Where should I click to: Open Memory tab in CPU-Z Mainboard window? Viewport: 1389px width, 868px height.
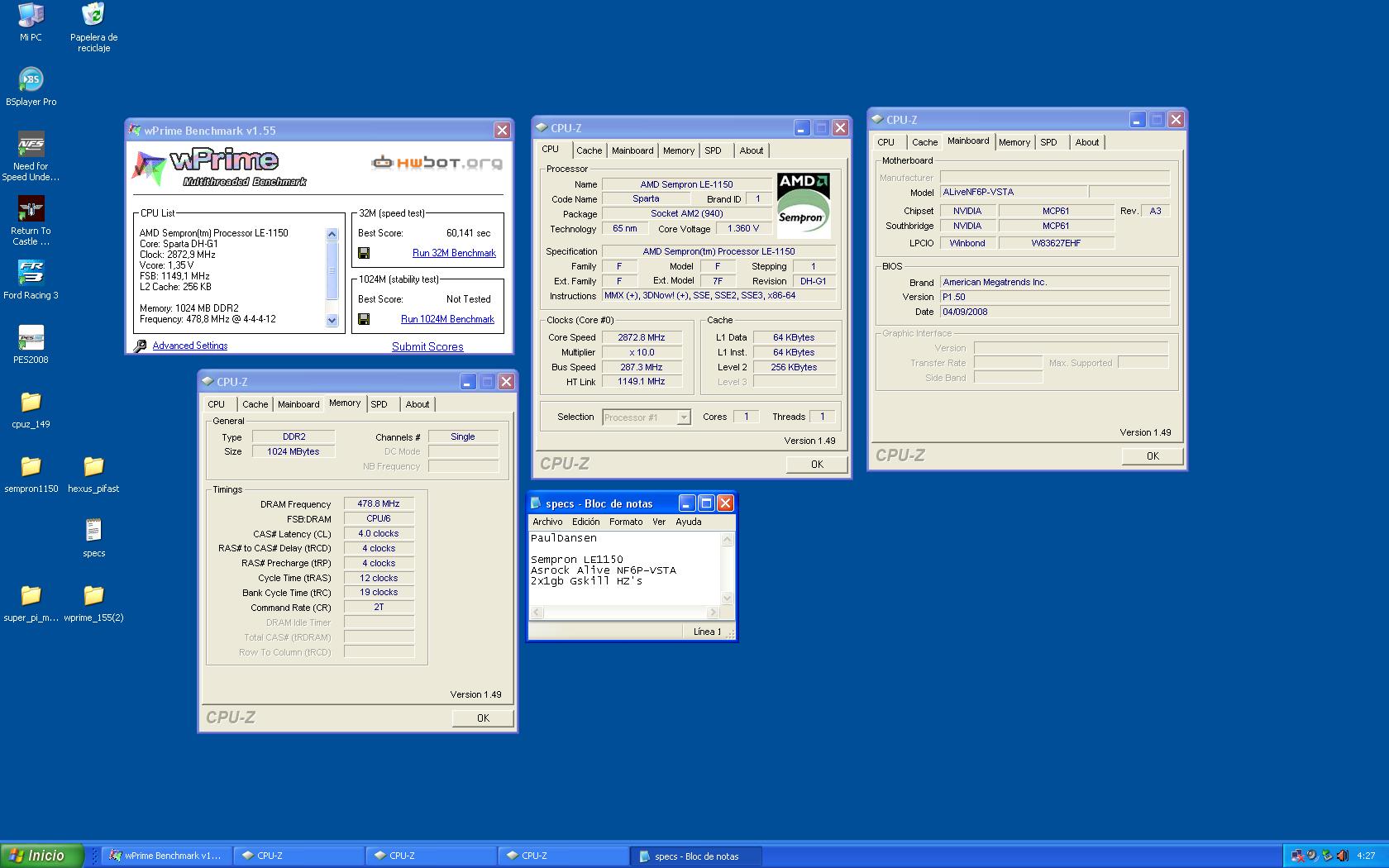coord(1014,142)
